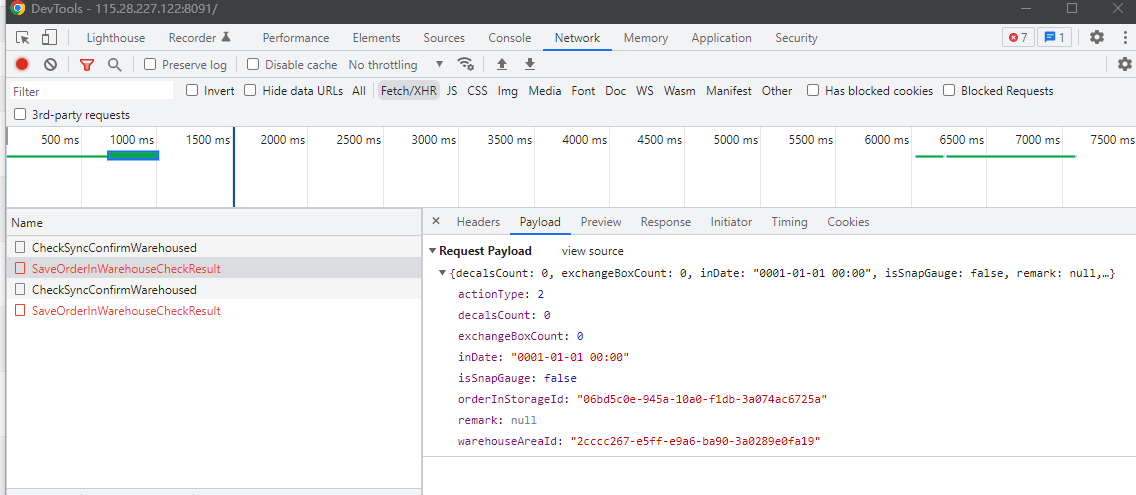The width and height of the screenshot is (1136, 495).
Task: Click the inspect element picker icon
Action: [x=22, y=38]
